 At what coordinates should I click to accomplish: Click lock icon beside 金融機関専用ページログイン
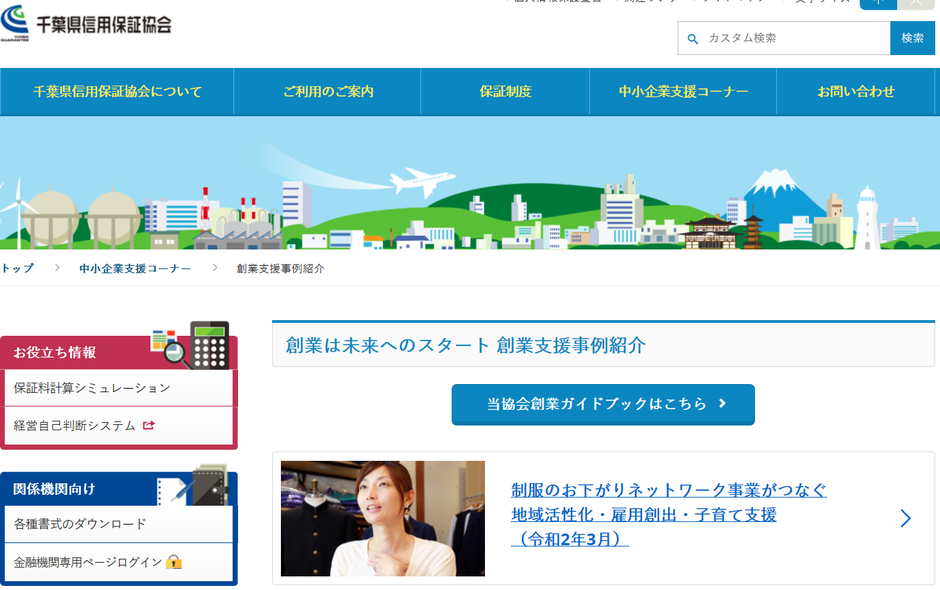pyautogui.click(x=174, y=562)
